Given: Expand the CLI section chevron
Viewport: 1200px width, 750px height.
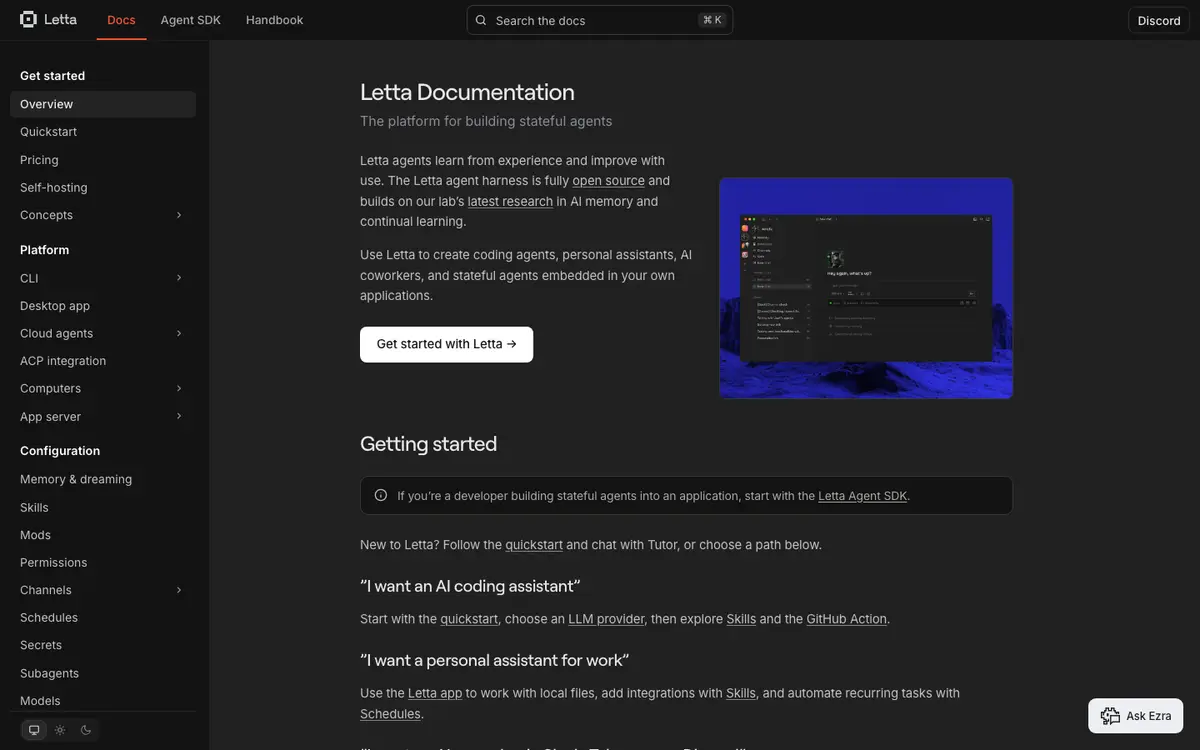Looking at the screenshot, I should (x=179, y=278).
